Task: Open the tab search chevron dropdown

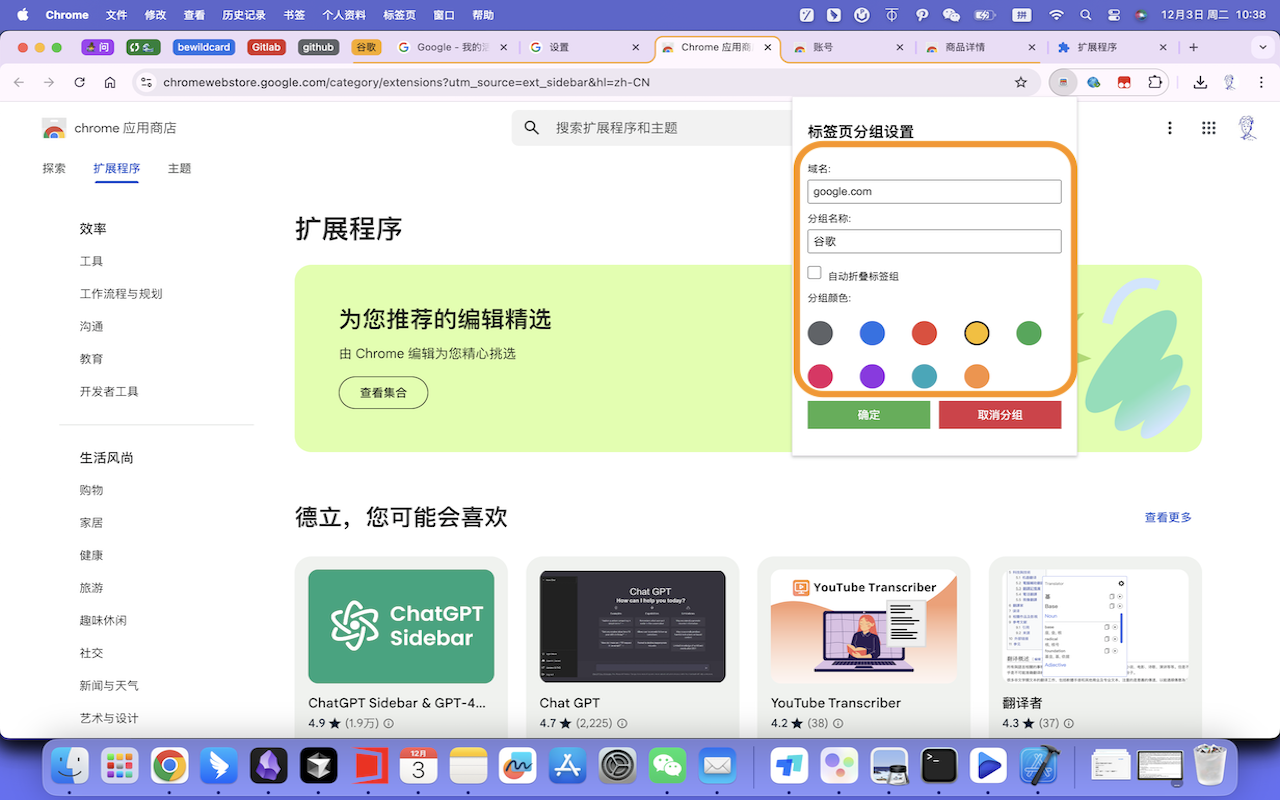Action: (x=1262, y=47)
